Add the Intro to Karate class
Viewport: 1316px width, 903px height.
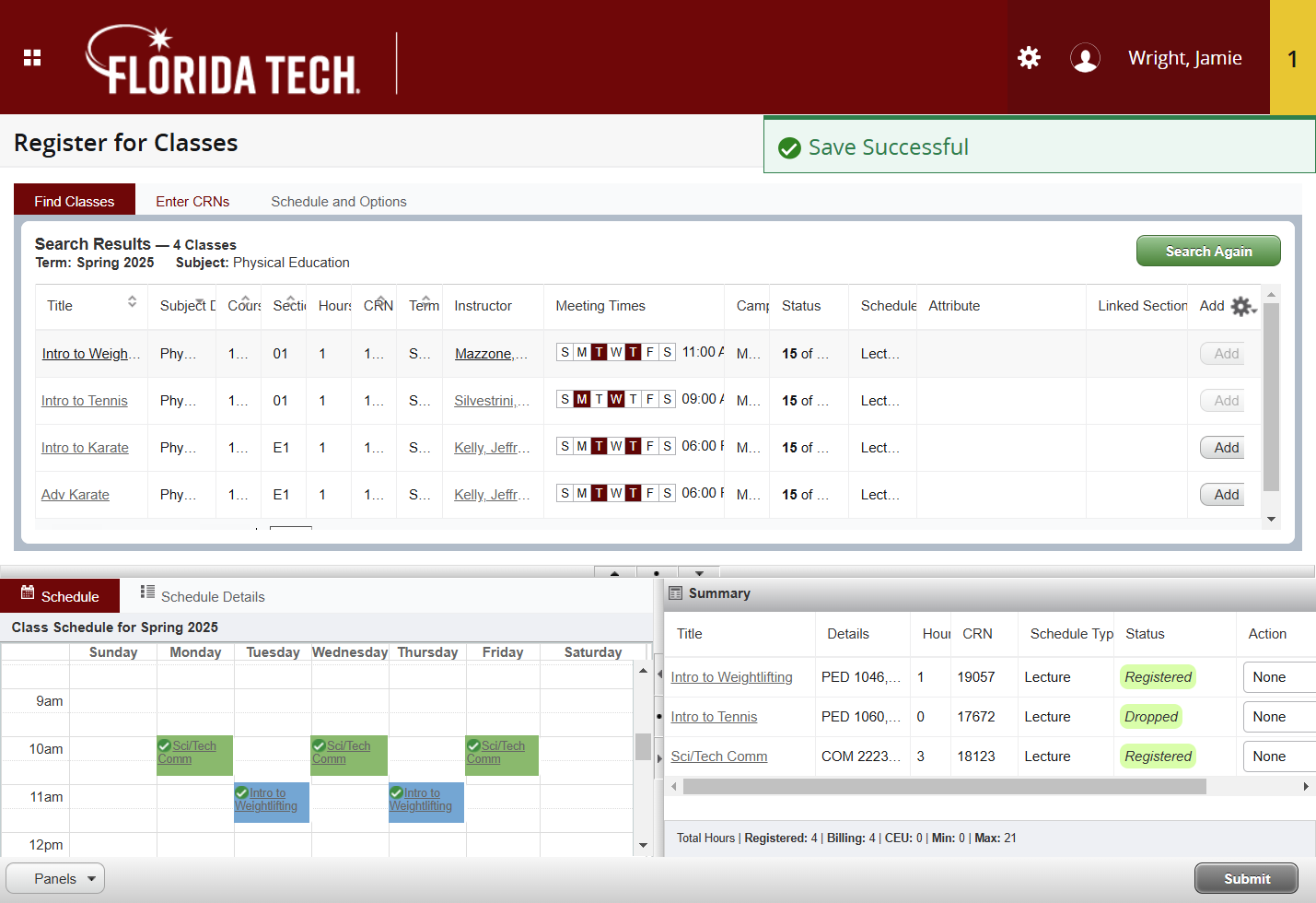click(x=1223, y=448)
